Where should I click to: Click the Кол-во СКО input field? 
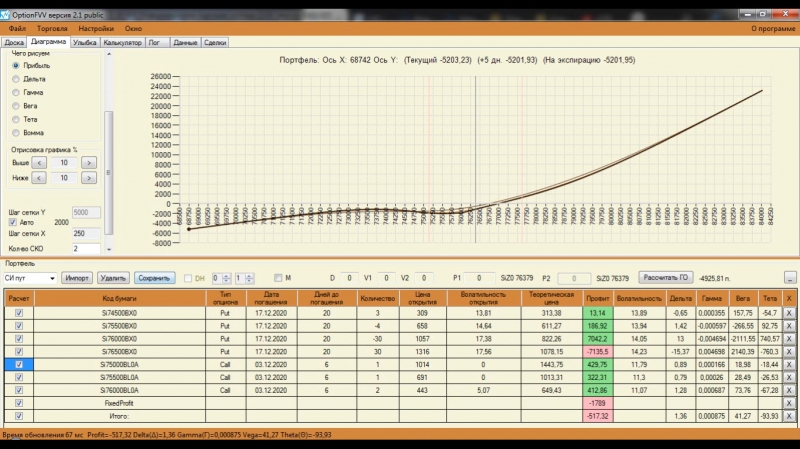point(86,248)
